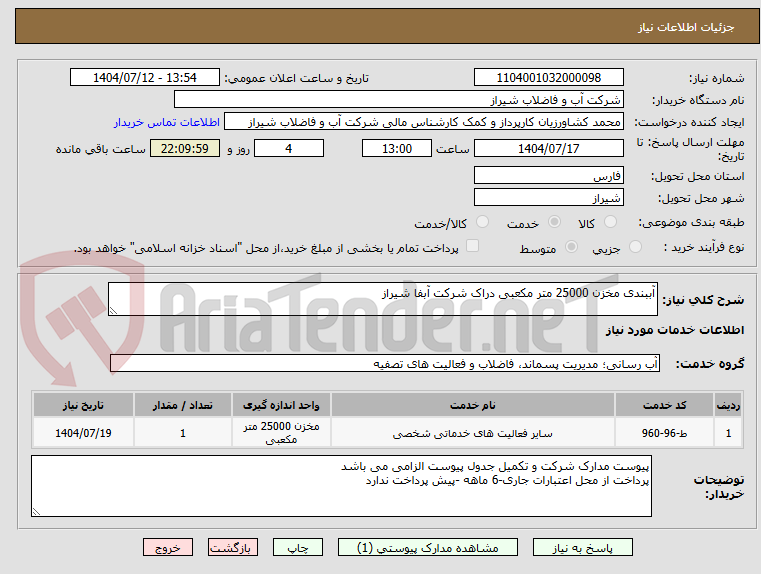Click the 'خروج' exit button
Image resolution: width=761 pixels, height=574 pixels.
pos(167,547)
